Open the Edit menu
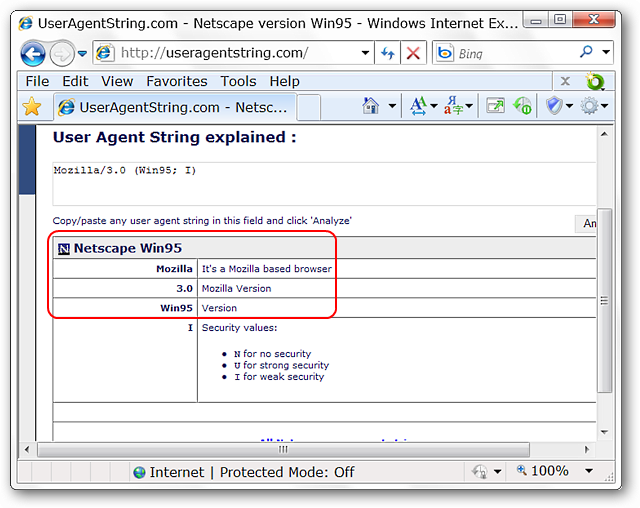 pyautogui.click(x=75, y=81)
